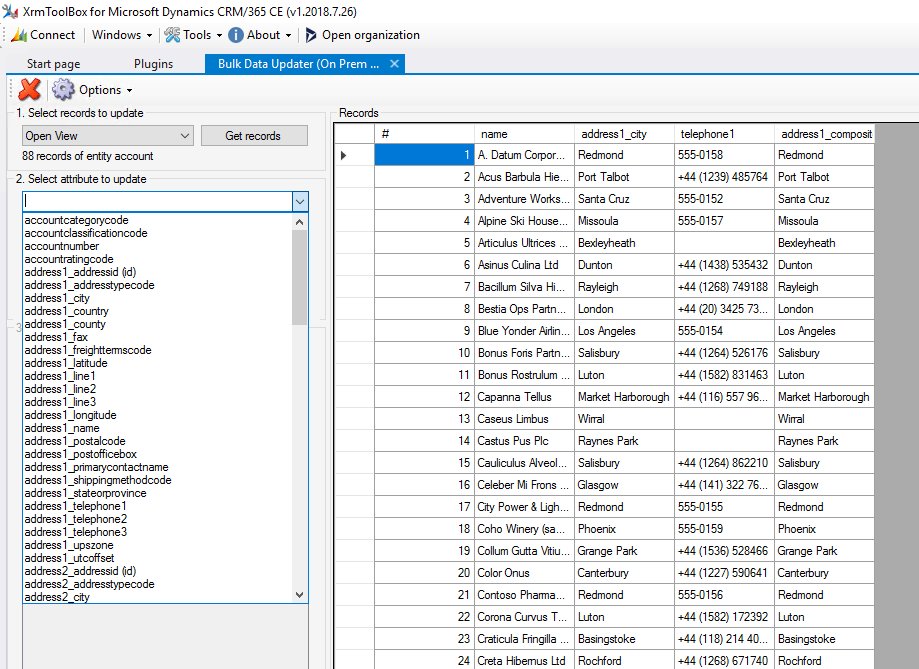
Task: Select address1_line2 attribute
Action: click(x=60, y=389)
